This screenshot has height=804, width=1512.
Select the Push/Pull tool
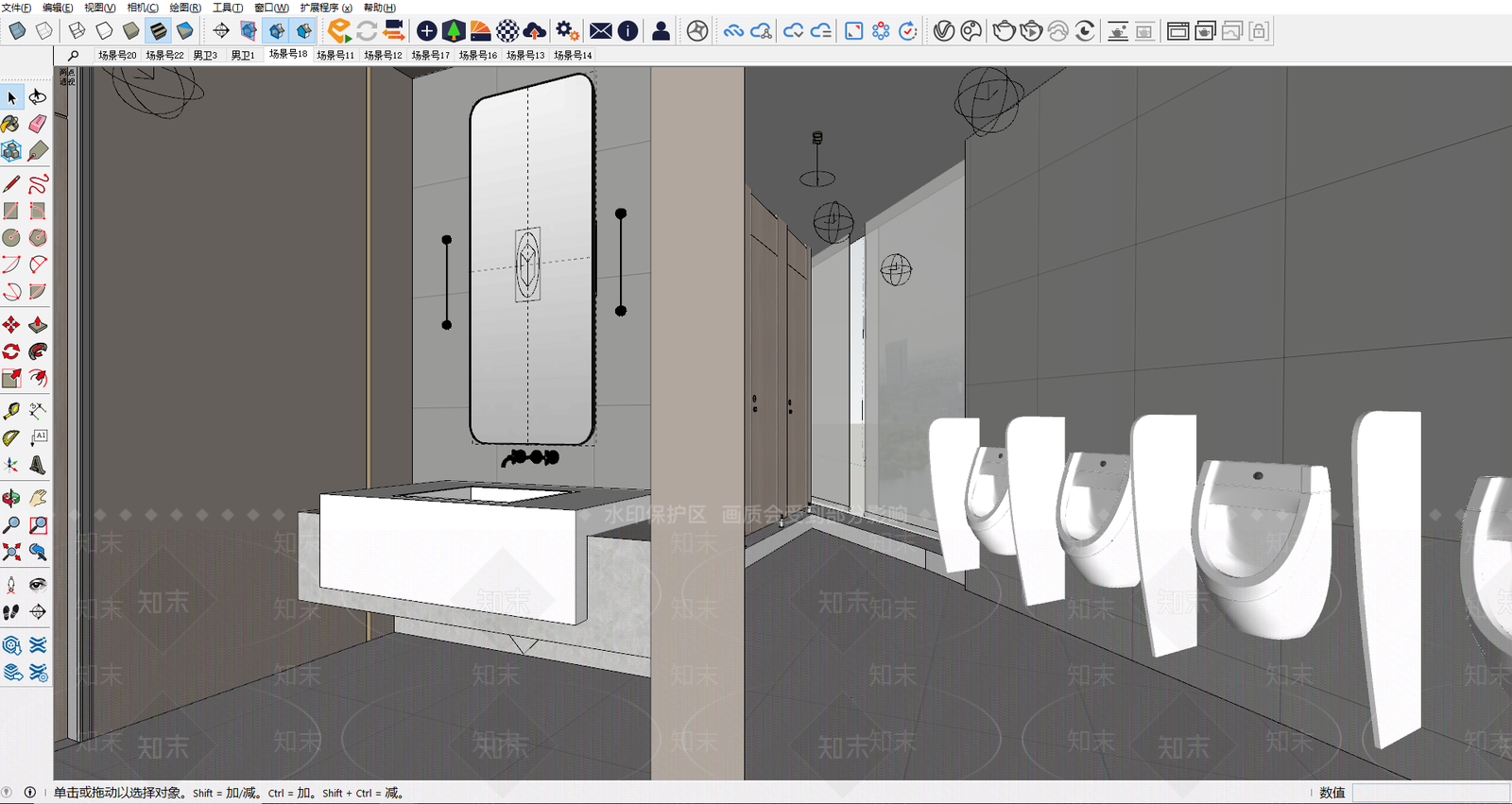(x=38, y=325)
